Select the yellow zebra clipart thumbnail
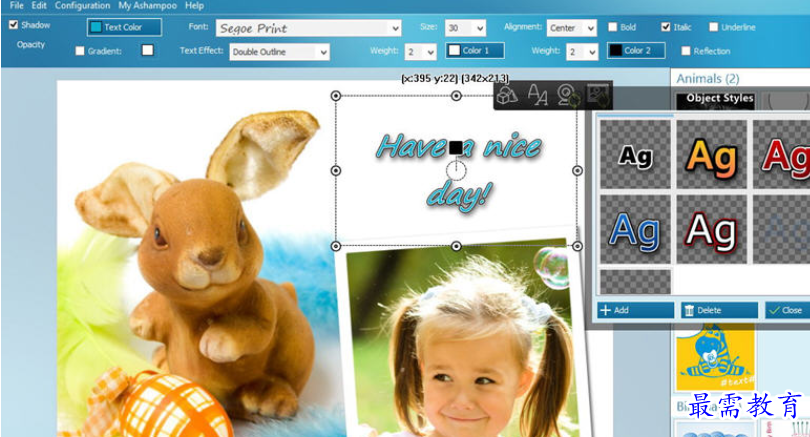Image resolution: width=810 pixels, height=437 pixels. click(x=714, y=357)
